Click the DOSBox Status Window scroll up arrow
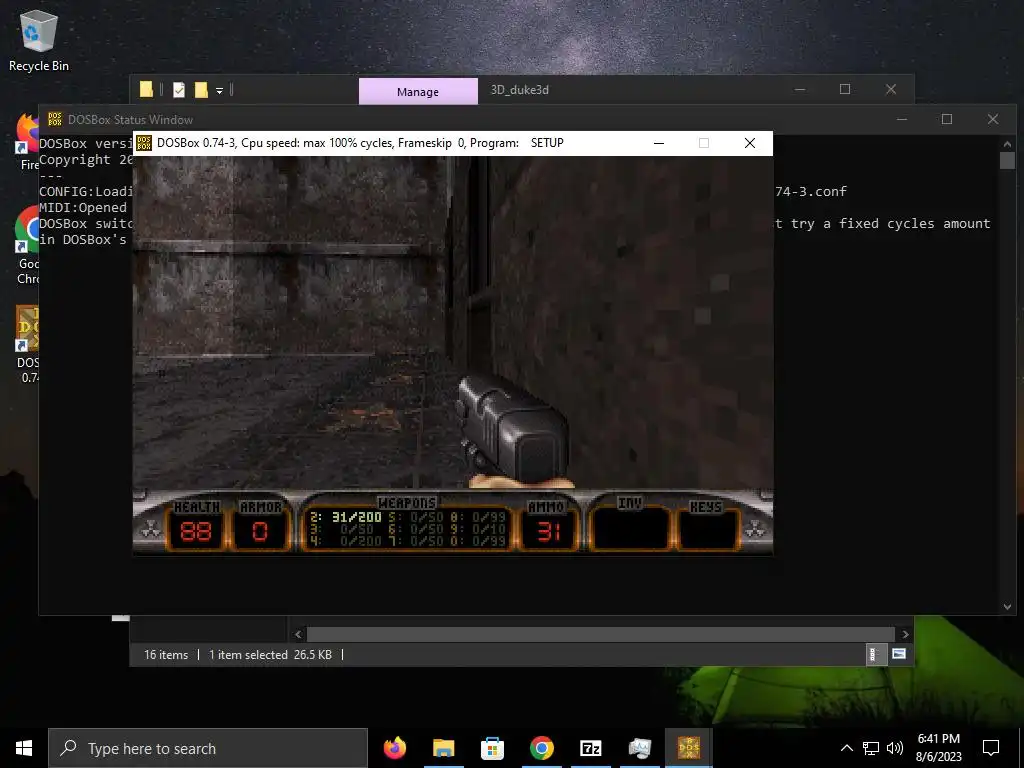This screenshot has width=1024, height=768. (x=1007, y=144)
